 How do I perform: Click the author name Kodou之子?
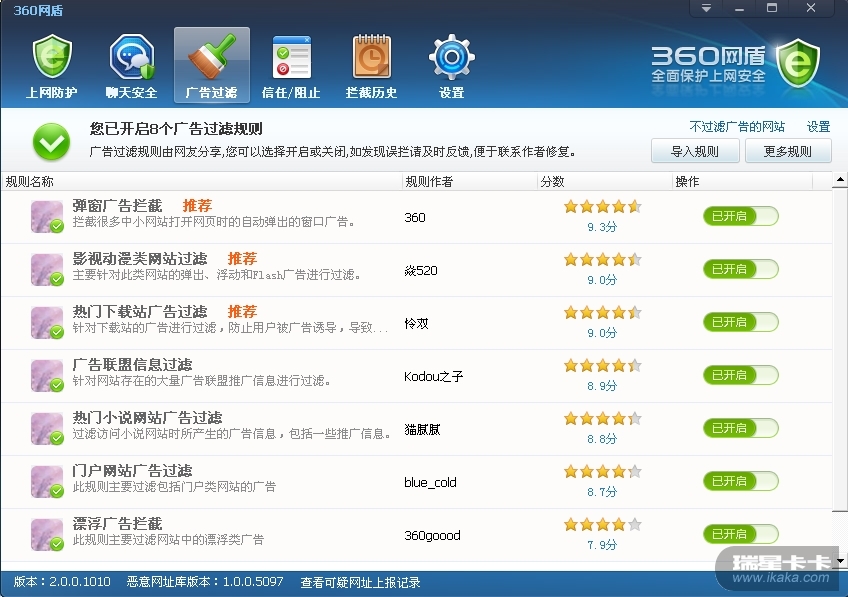click(x=433, y=376)
